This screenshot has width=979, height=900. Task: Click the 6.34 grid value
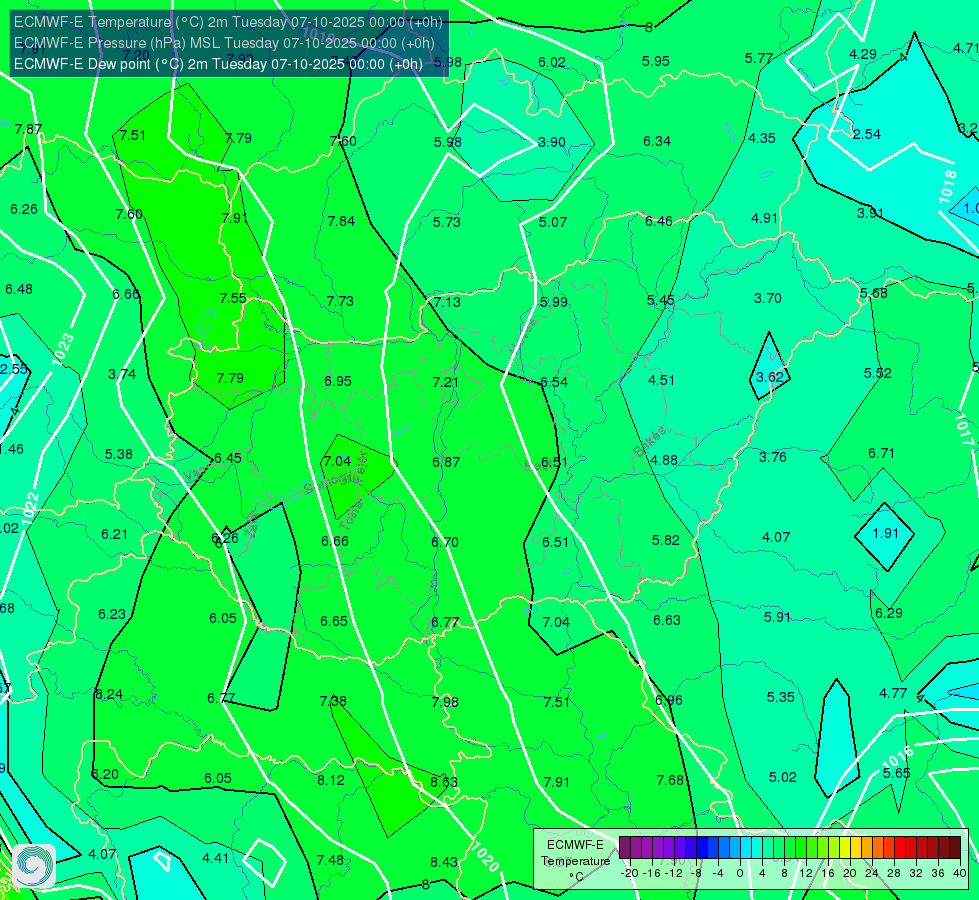(657, 141)
